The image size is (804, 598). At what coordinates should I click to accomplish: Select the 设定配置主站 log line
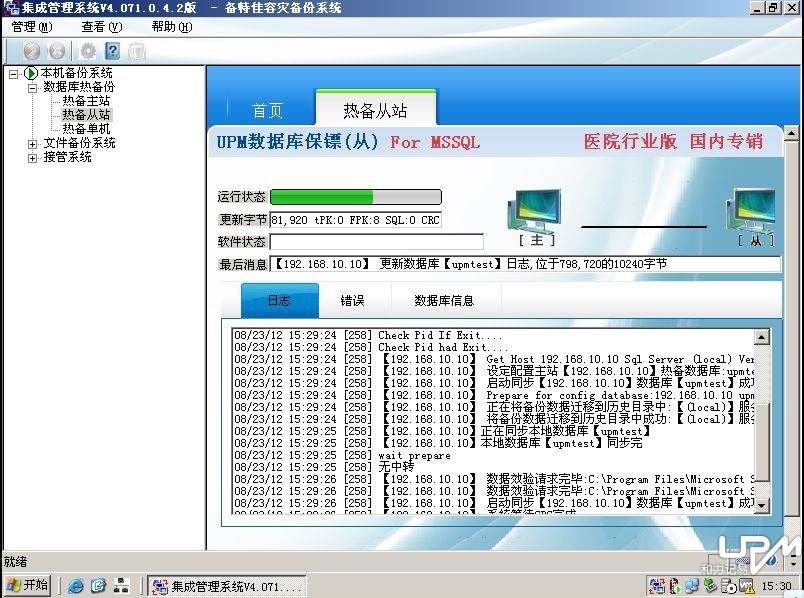pos(494,371)
